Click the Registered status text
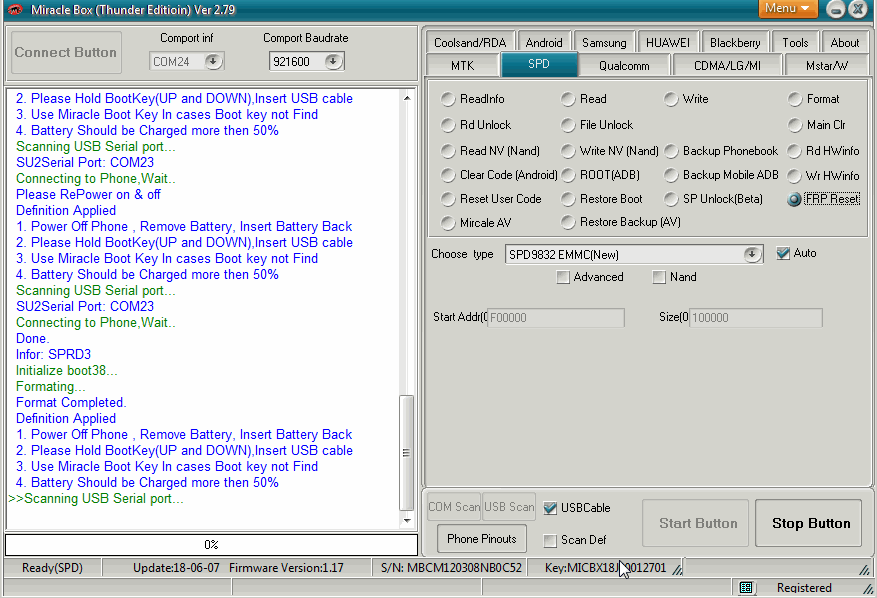The height and width of the screenshot is (598, 877). (x=804, y=588)
